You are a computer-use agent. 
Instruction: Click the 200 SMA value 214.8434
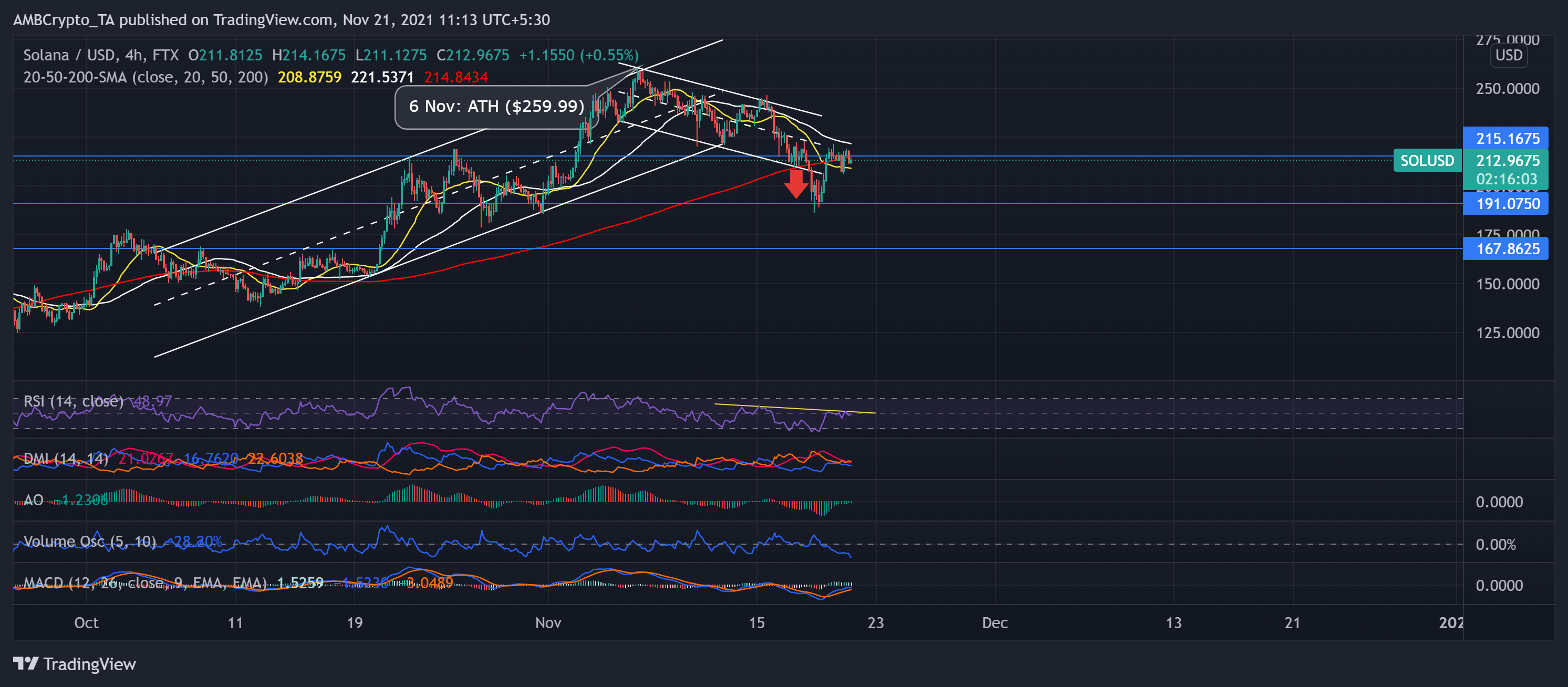click(456, 77)
